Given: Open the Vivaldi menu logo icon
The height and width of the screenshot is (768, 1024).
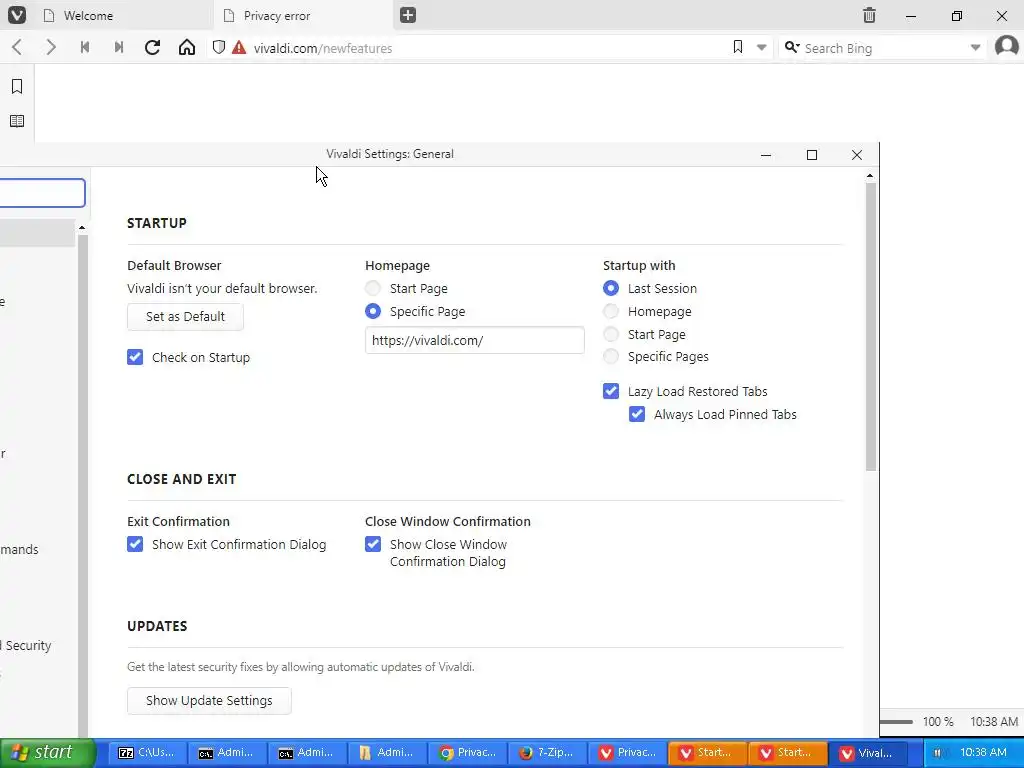Looking at the screenshot, I should tap(17, 15).
